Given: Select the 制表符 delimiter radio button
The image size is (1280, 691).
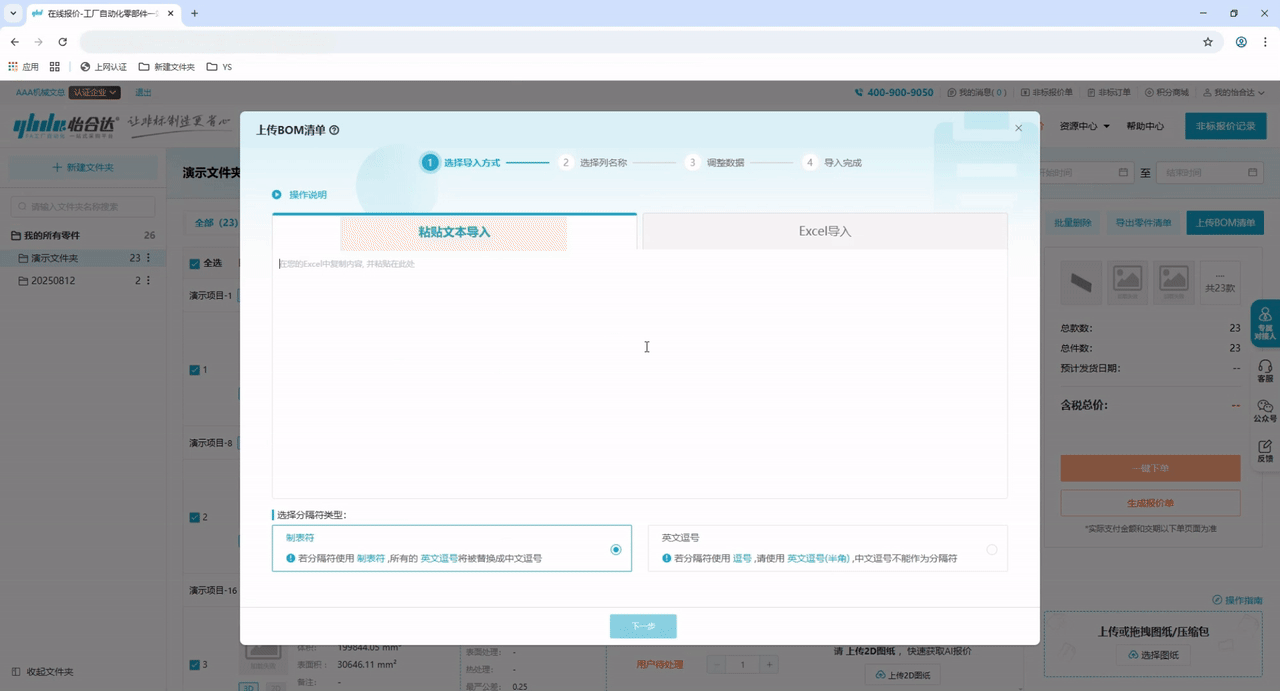Looking at the screenshot, I should coord(616,549).
